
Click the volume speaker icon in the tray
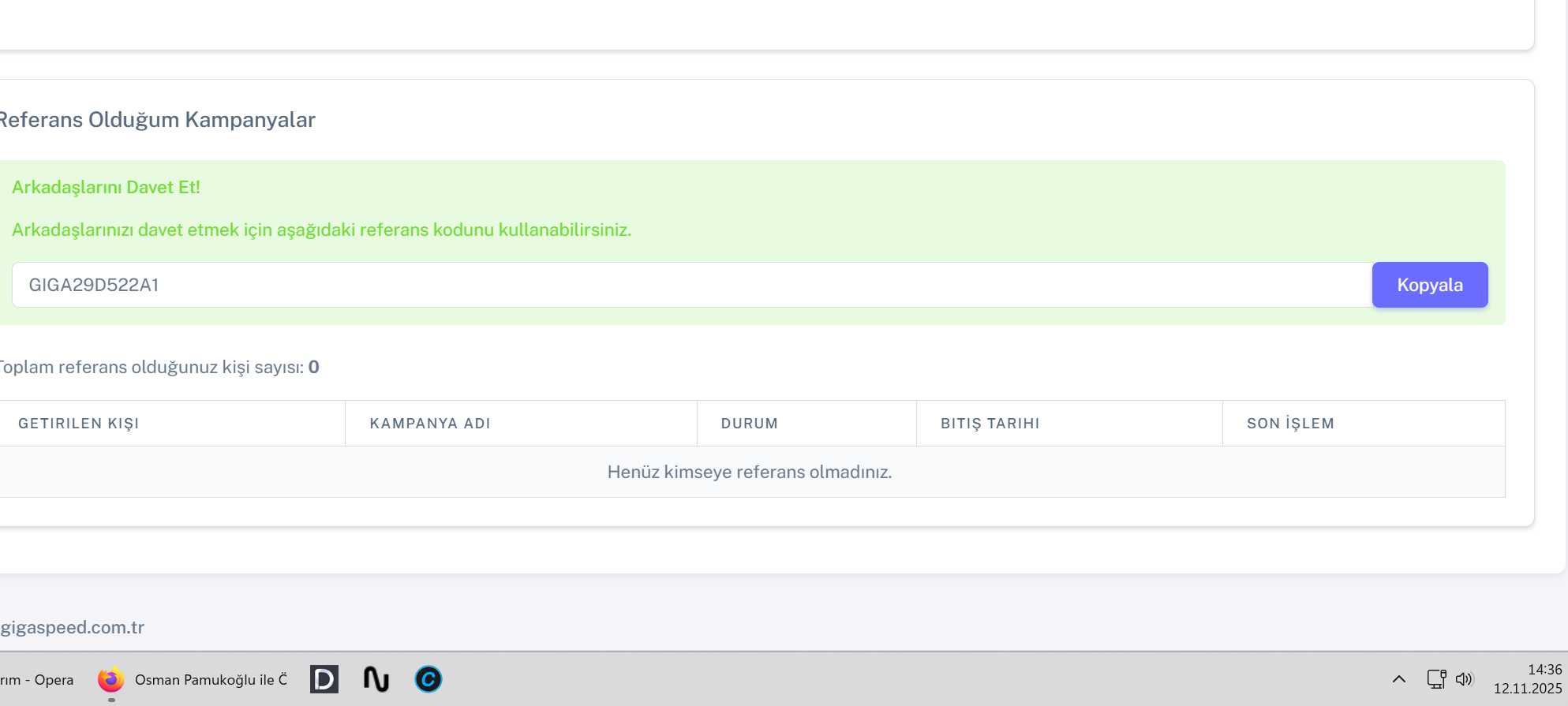tap(1464, 679)
